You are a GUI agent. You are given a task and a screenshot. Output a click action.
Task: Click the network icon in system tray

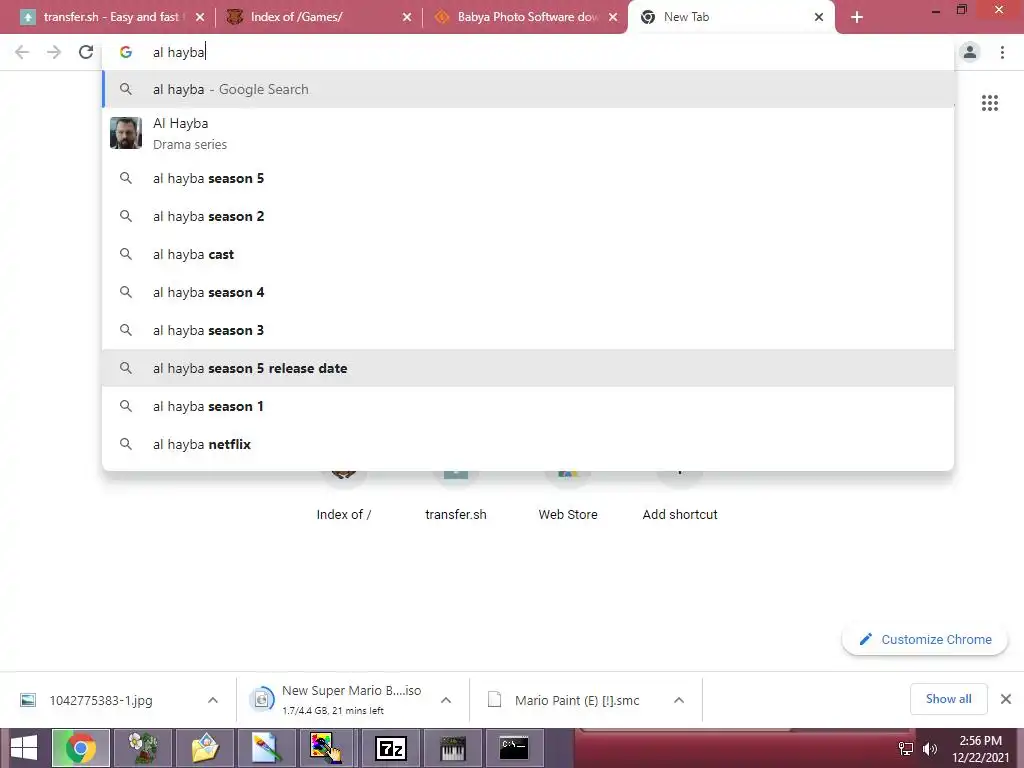point(906,749)
